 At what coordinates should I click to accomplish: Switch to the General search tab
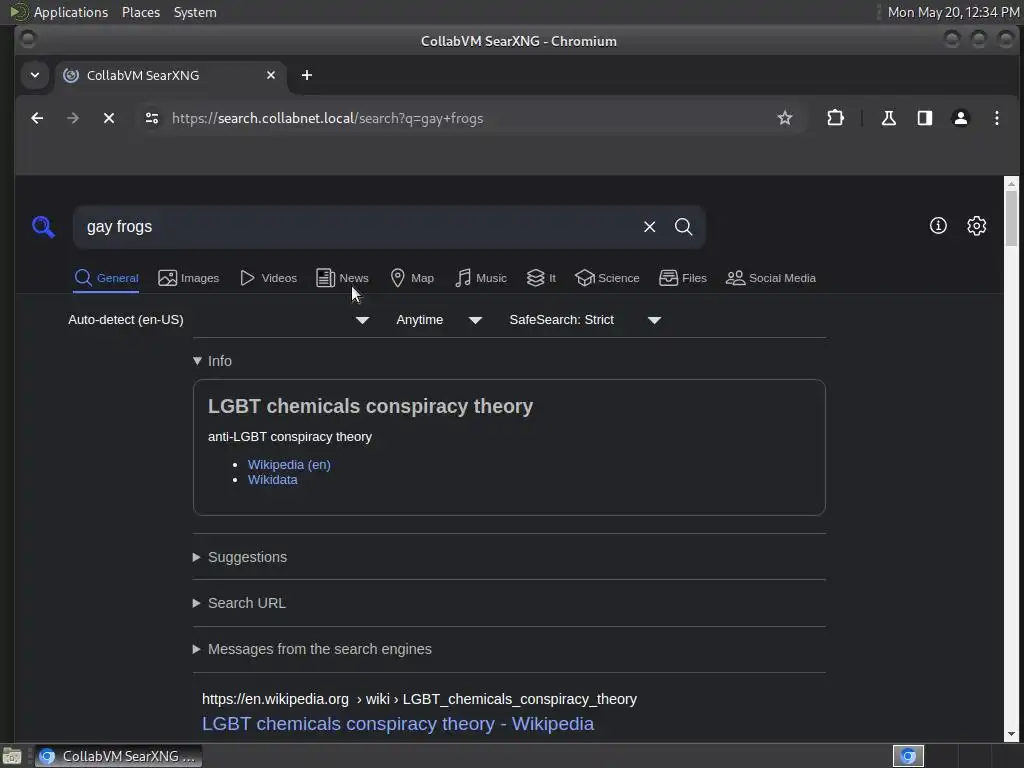[106, 278]
